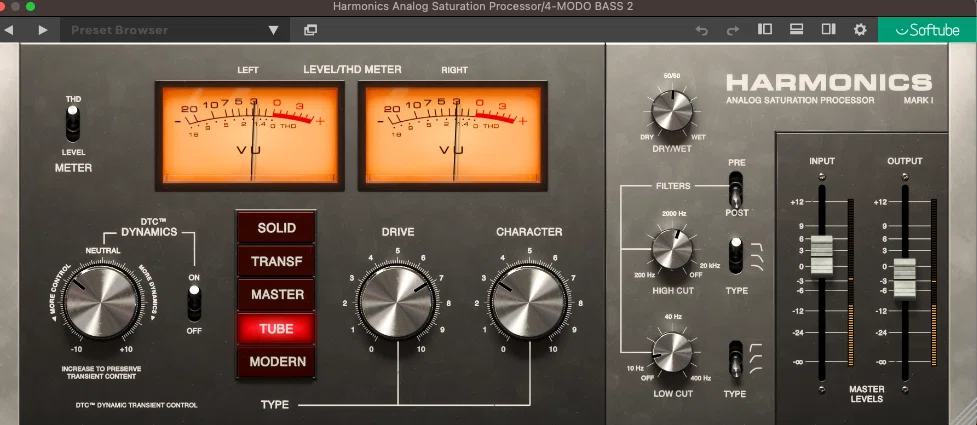Click the DTC Dynamic Transient Control text
This screenshot has width=977, height=425.
136,405
